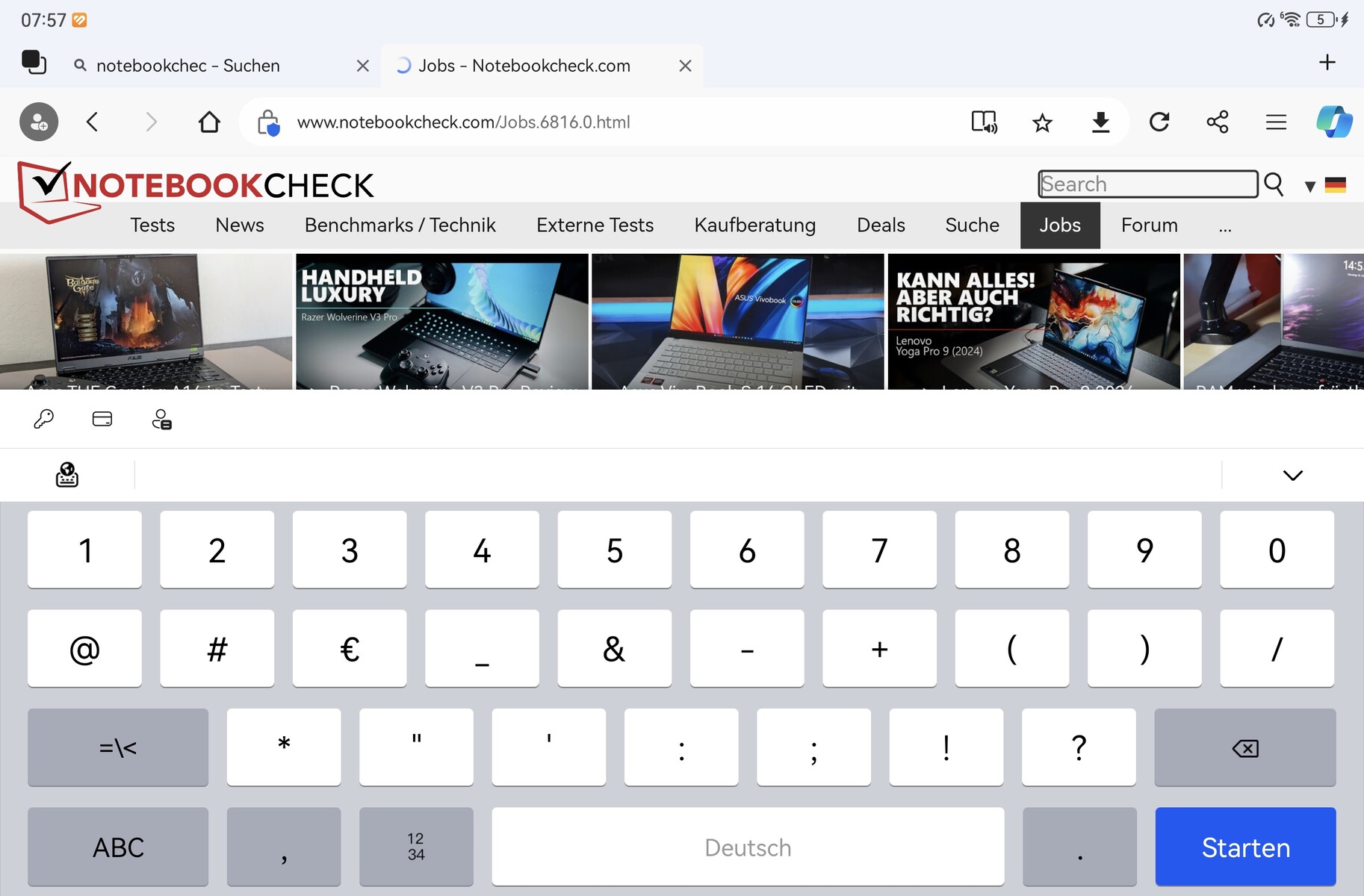Switch to the 1234 numeric pad

click(416, 847)
